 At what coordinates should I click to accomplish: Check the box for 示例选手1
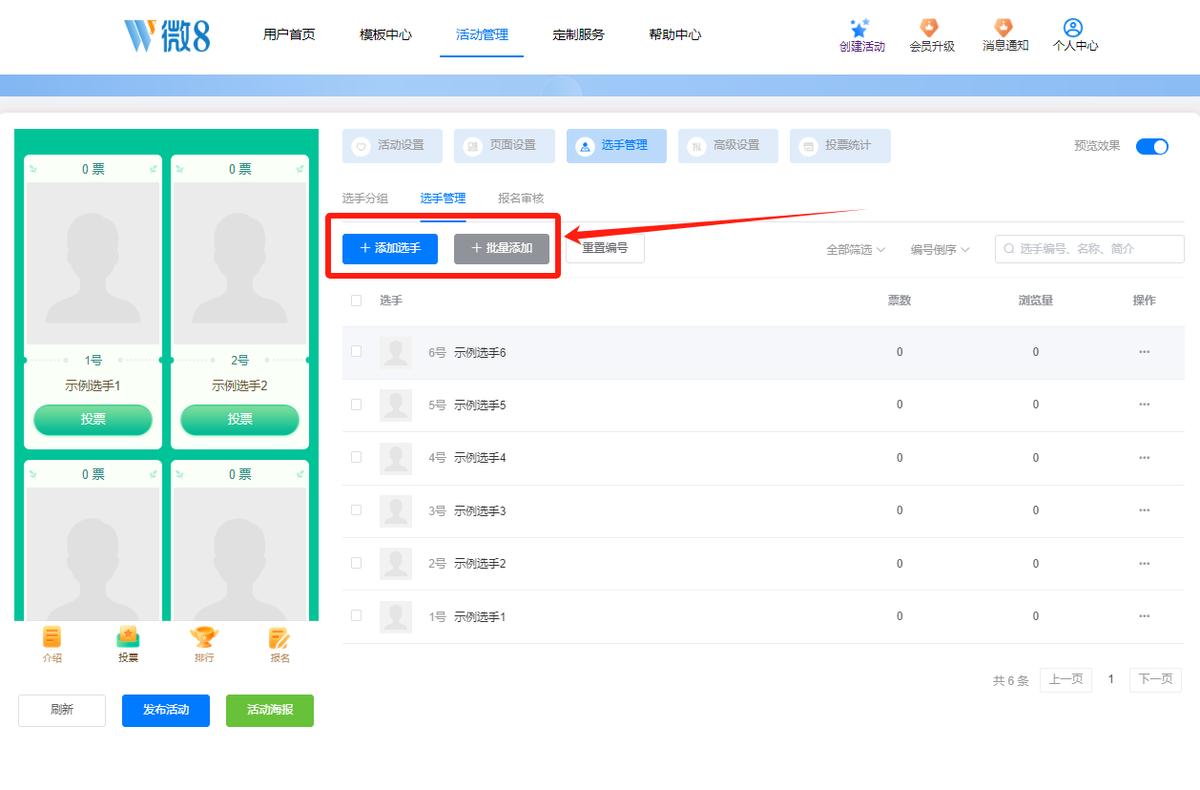pos(356,616)
